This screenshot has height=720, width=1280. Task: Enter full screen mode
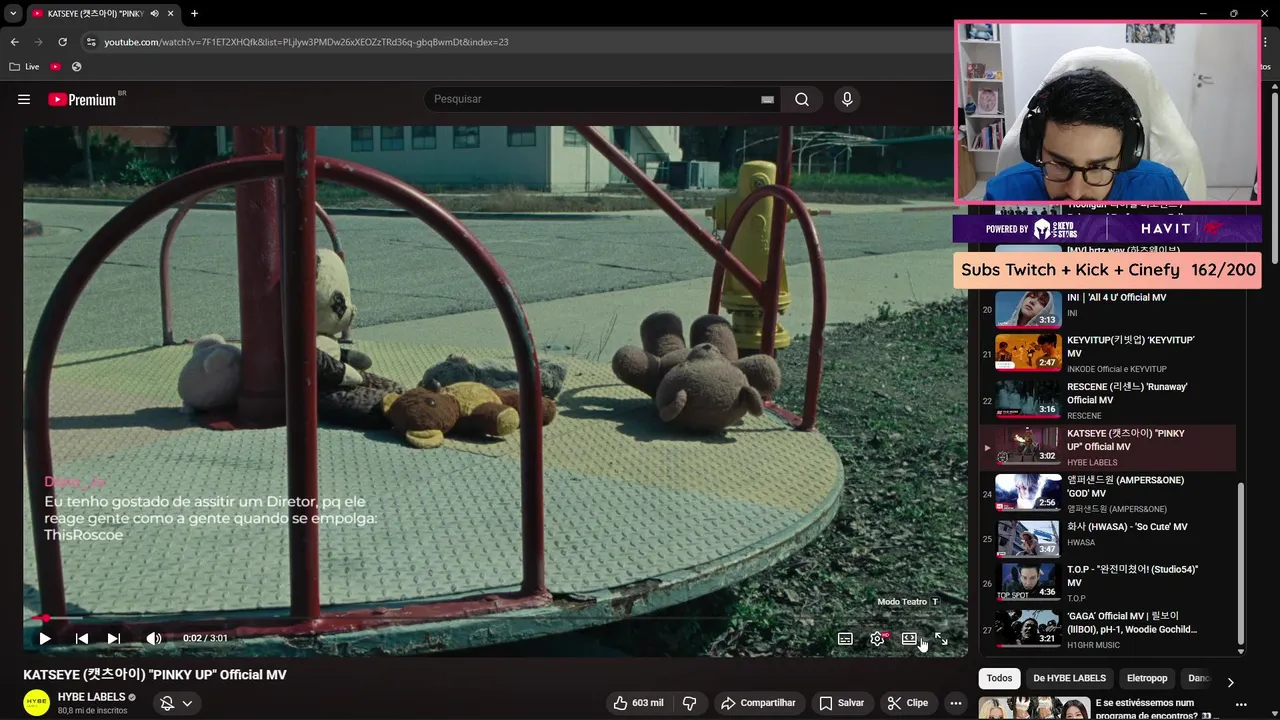(941, 638)
